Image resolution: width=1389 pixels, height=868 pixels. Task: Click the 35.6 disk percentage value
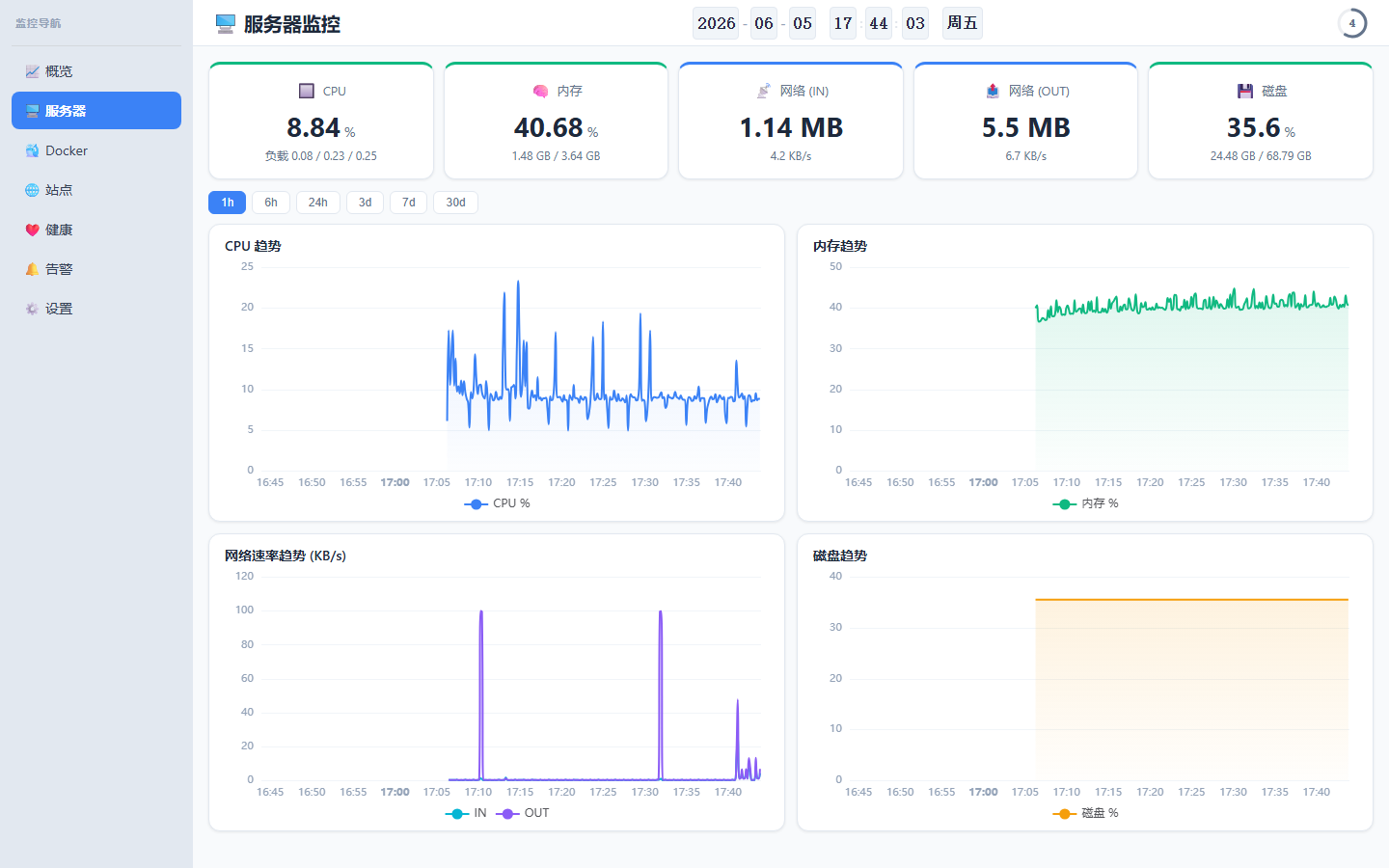[1254, 127]
